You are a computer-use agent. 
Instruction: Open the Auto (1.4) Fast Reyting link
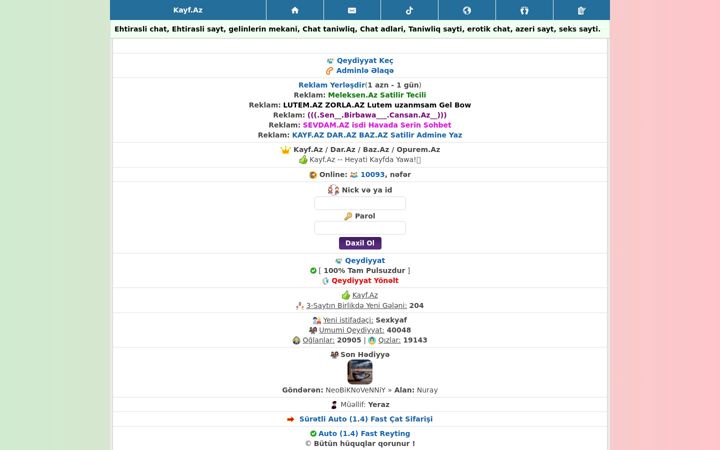coord(364,433)
